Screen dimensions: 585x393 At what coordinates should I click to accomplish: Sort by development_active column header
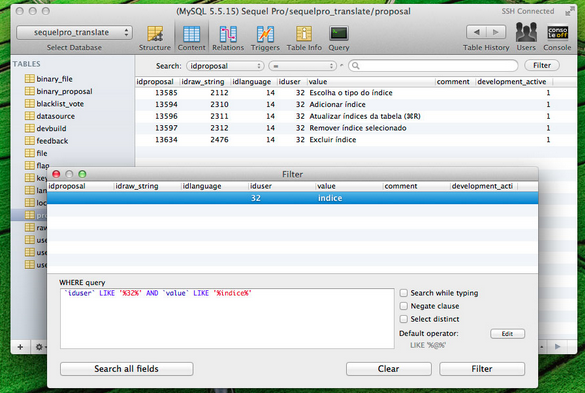click(514, 82)
